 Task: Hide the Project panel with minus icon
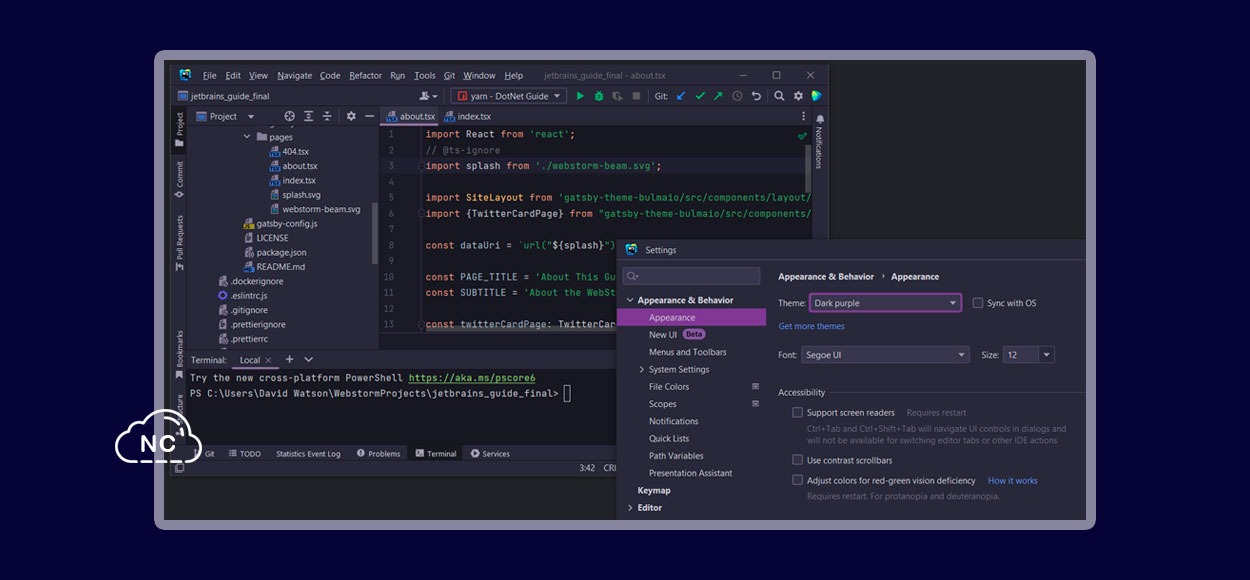[369, 116]
